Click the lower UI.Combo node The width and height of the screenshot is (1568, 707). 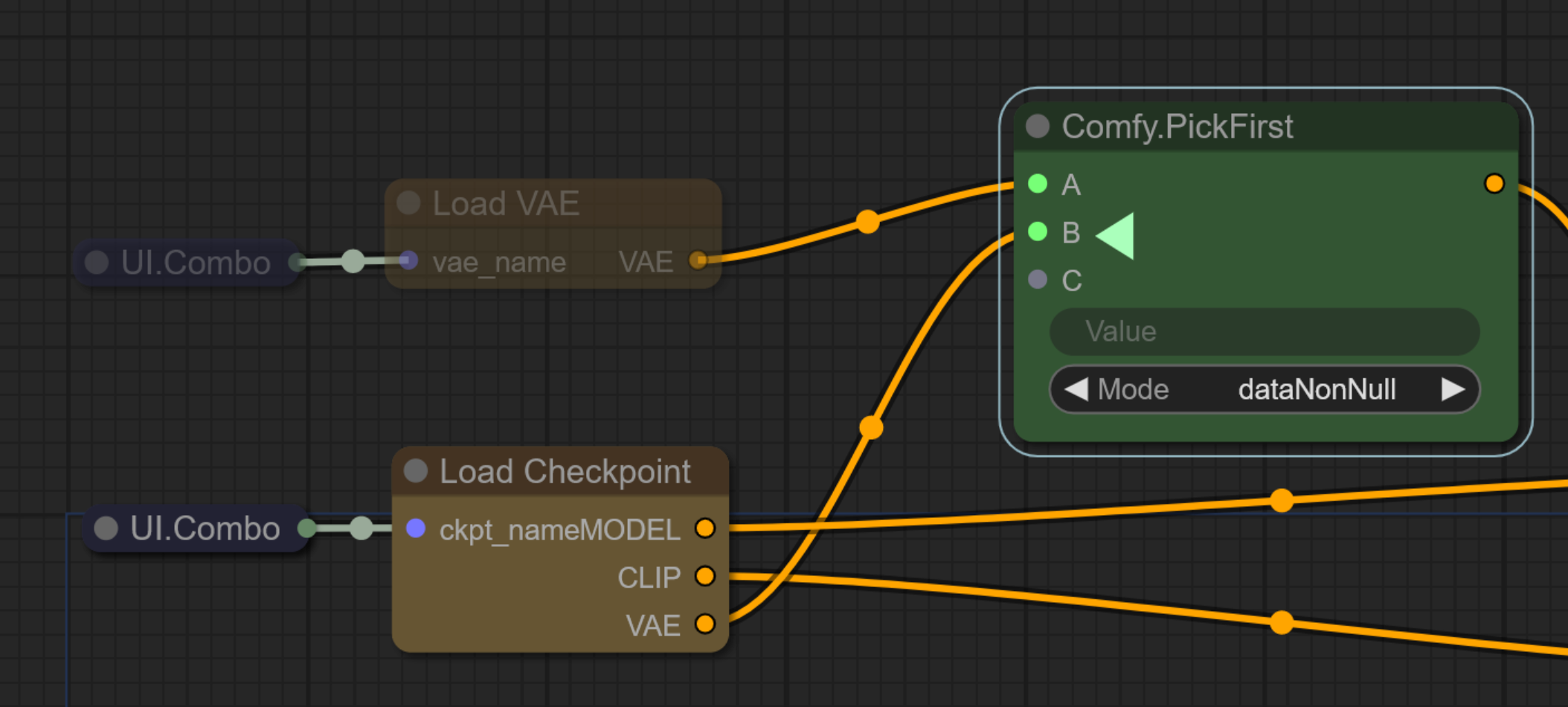(195, 528)
